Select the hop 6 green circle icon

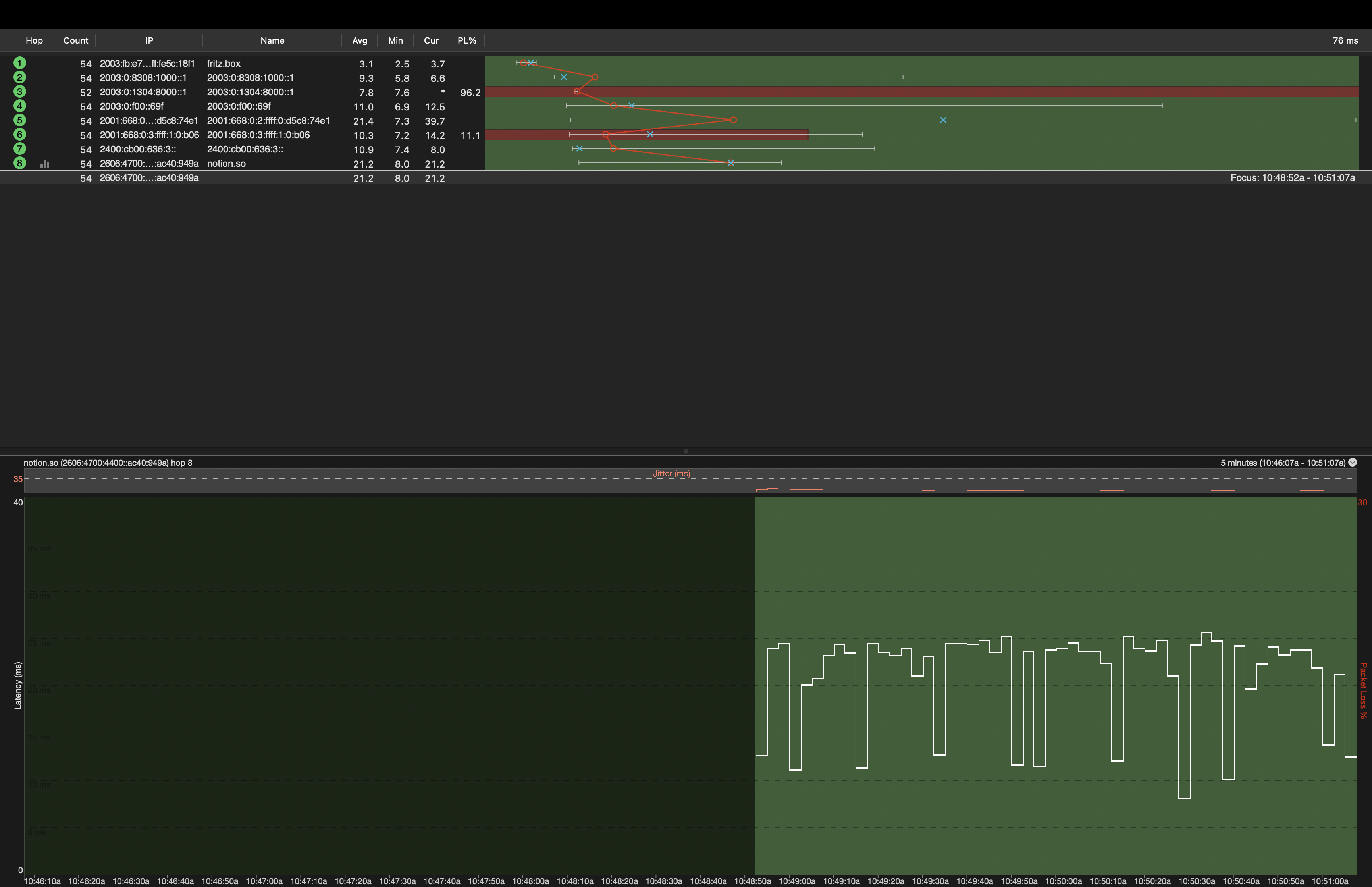tap(19, 135)
